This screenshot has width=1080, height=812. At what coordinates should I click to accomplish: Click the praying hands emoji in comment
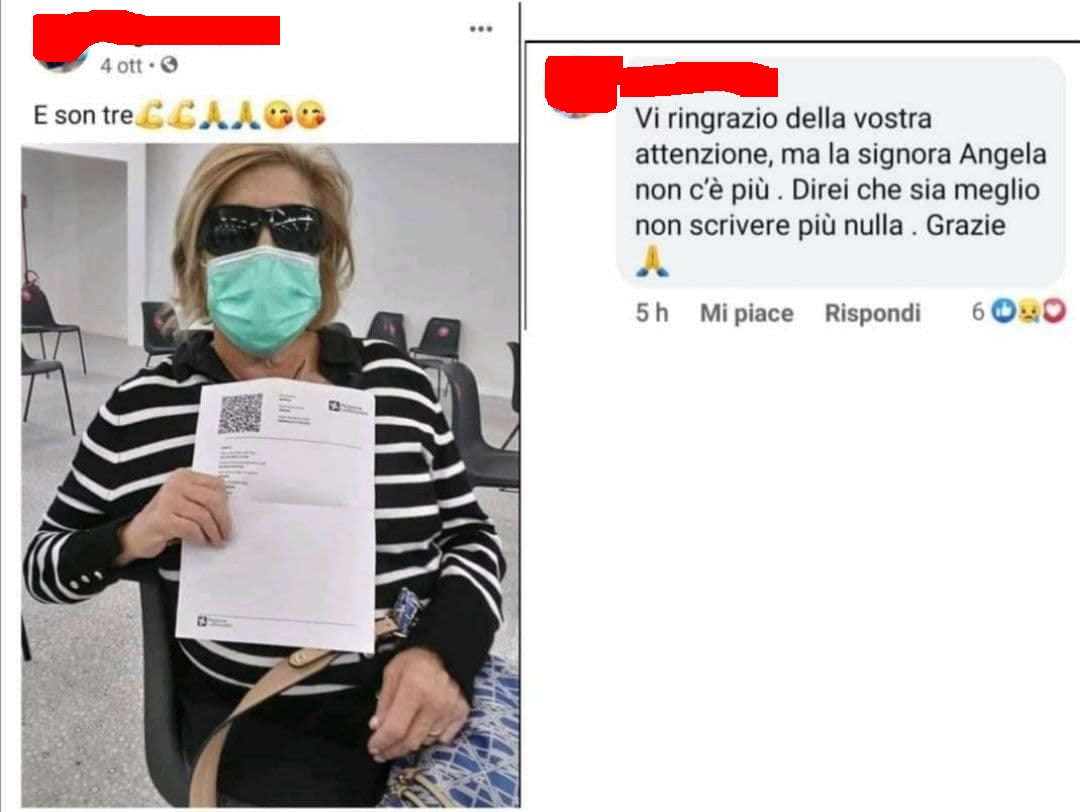coord(652,261)
